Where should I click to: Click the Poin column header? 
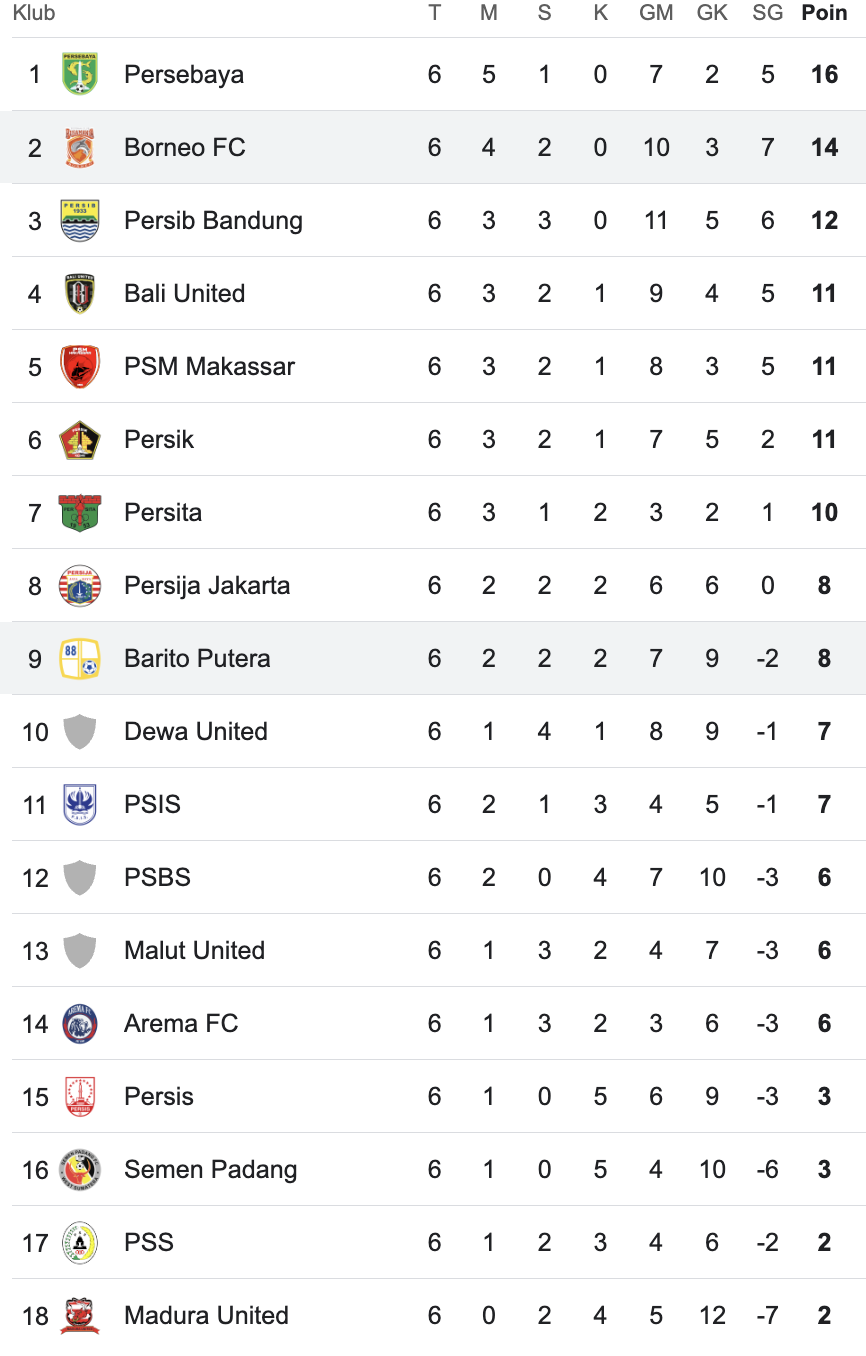[x=824, y=13]
